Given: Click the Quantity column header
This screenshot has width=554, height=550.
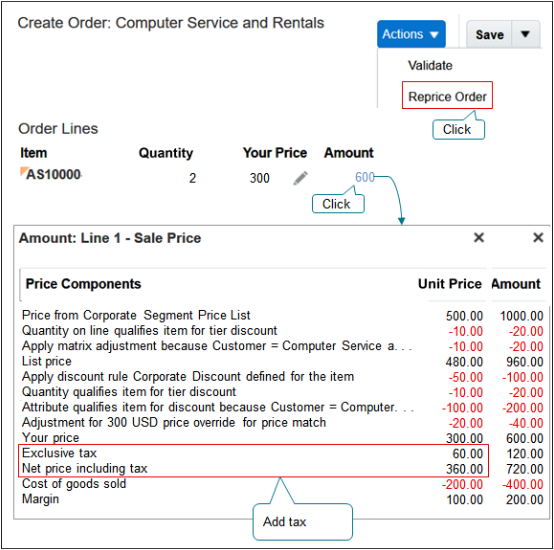Looking at the screenshot, I should (x=166, y=153).
